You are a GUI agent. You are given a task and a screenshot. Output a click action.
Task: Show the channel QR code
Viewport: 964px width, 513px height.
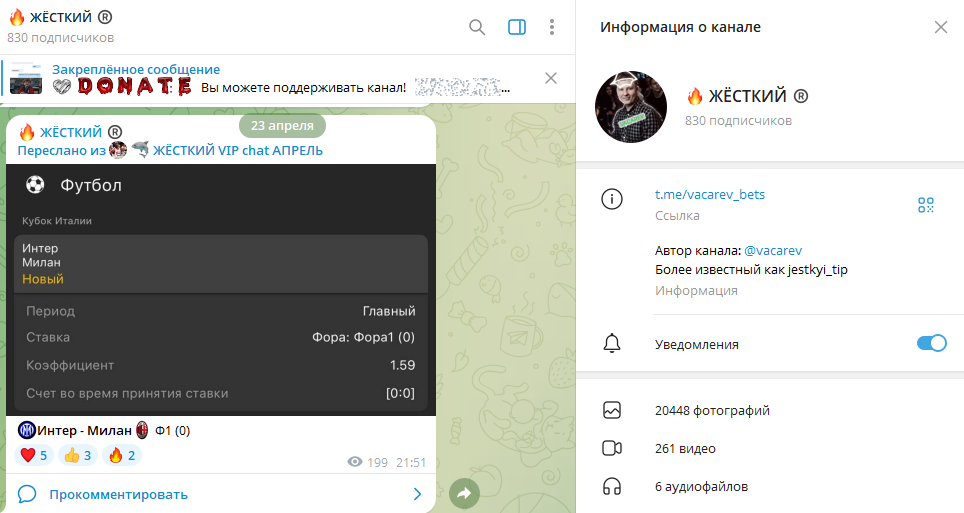[925, 205]
